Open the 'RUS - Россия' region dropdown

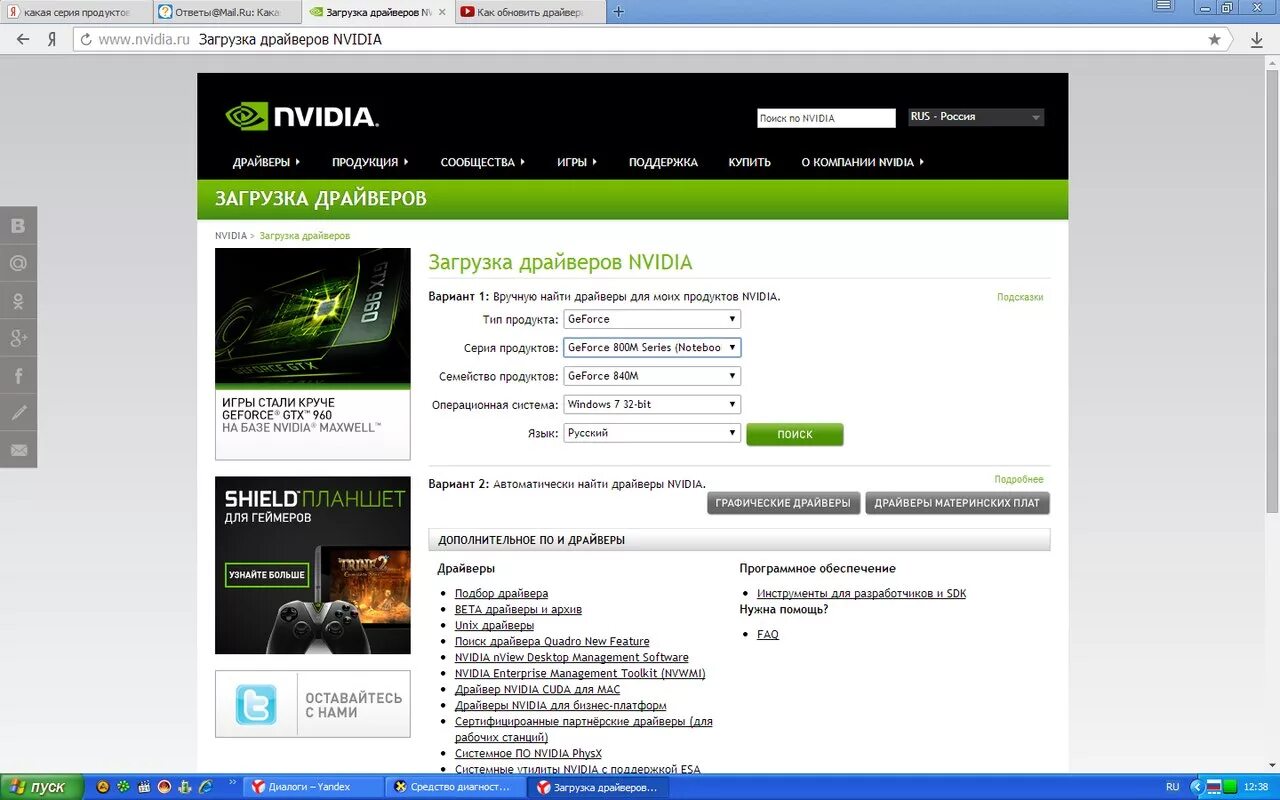point(975,117)
